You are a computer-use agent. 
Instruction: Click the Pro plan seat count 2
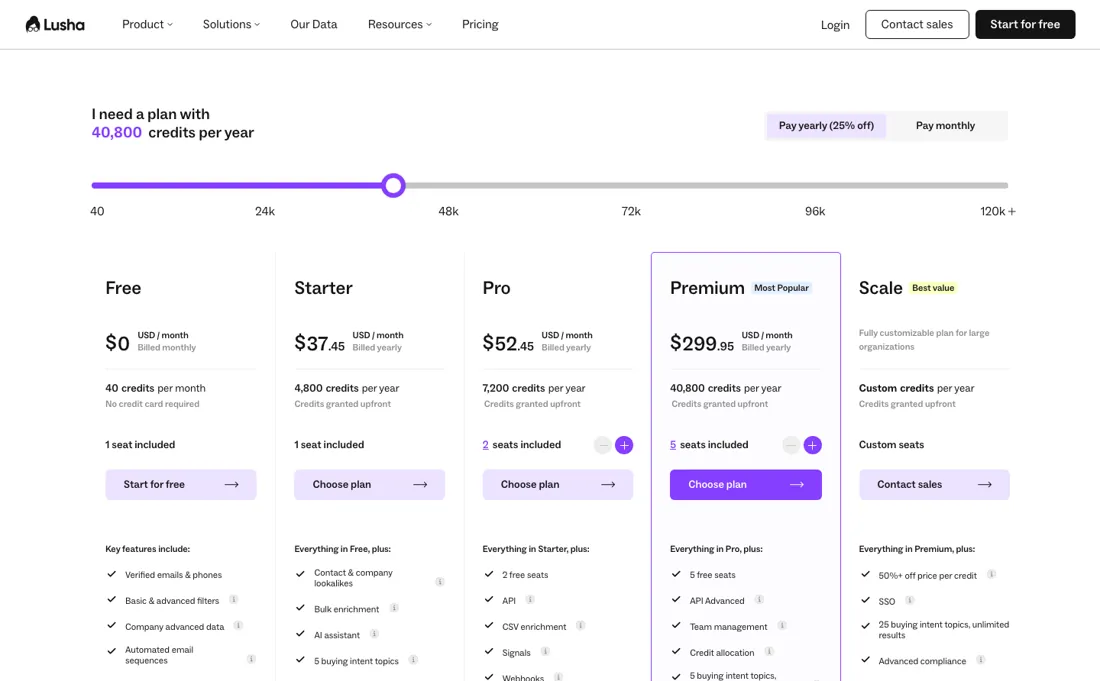pyautogui.click(x=485, y=445)
